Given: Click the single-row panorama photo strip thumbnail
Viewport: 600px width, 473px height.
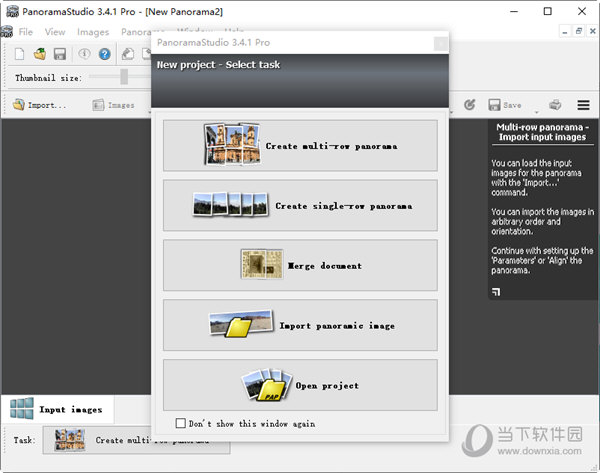Looking at the screenshot, I should 230,204.
